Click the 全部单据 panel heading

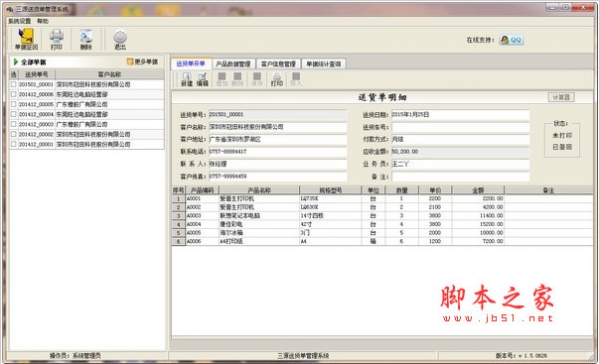click(x=33, y=62)
